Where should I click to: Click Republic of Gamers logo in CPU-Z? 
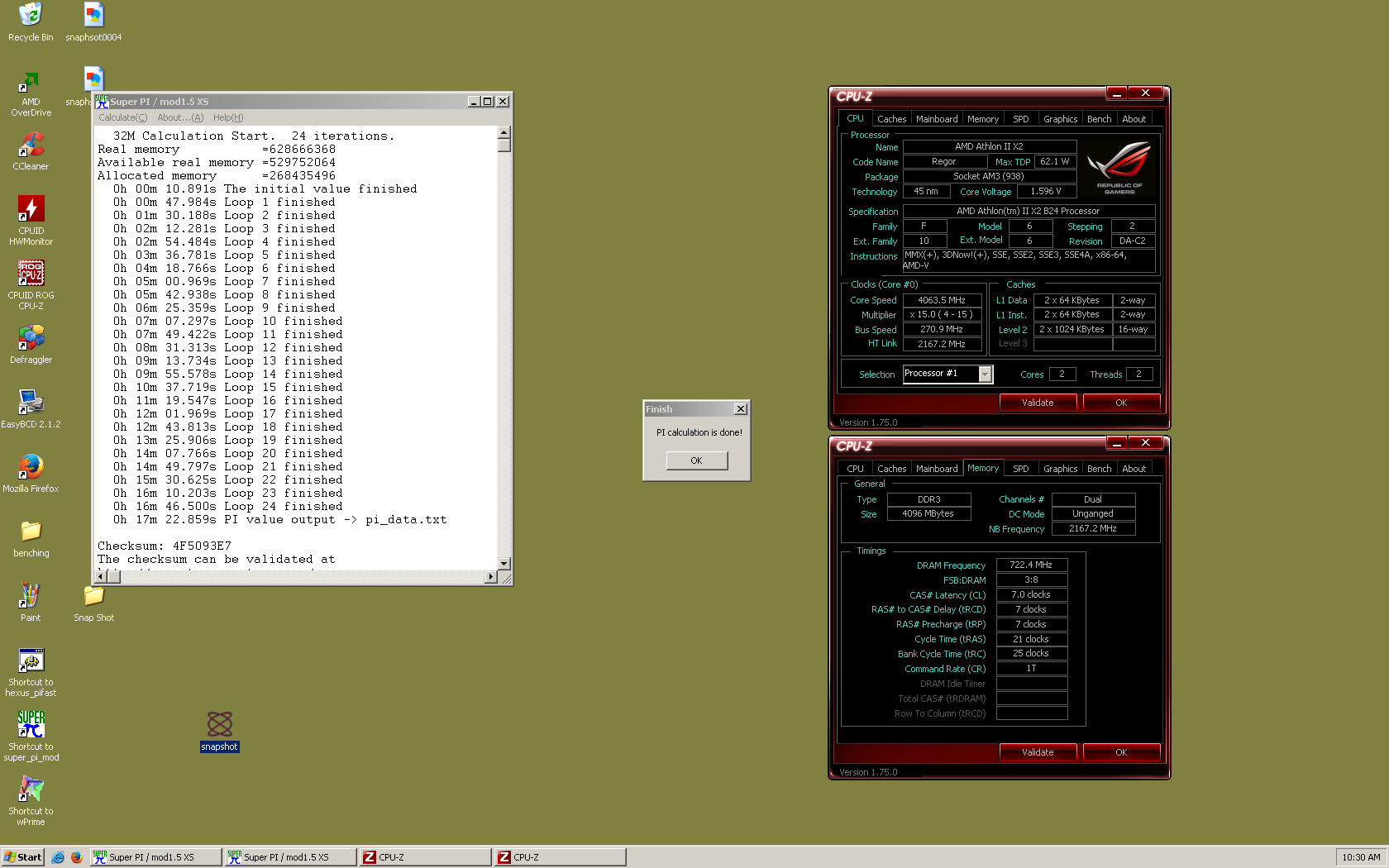pyautogui.click(x=1119, y=168)
